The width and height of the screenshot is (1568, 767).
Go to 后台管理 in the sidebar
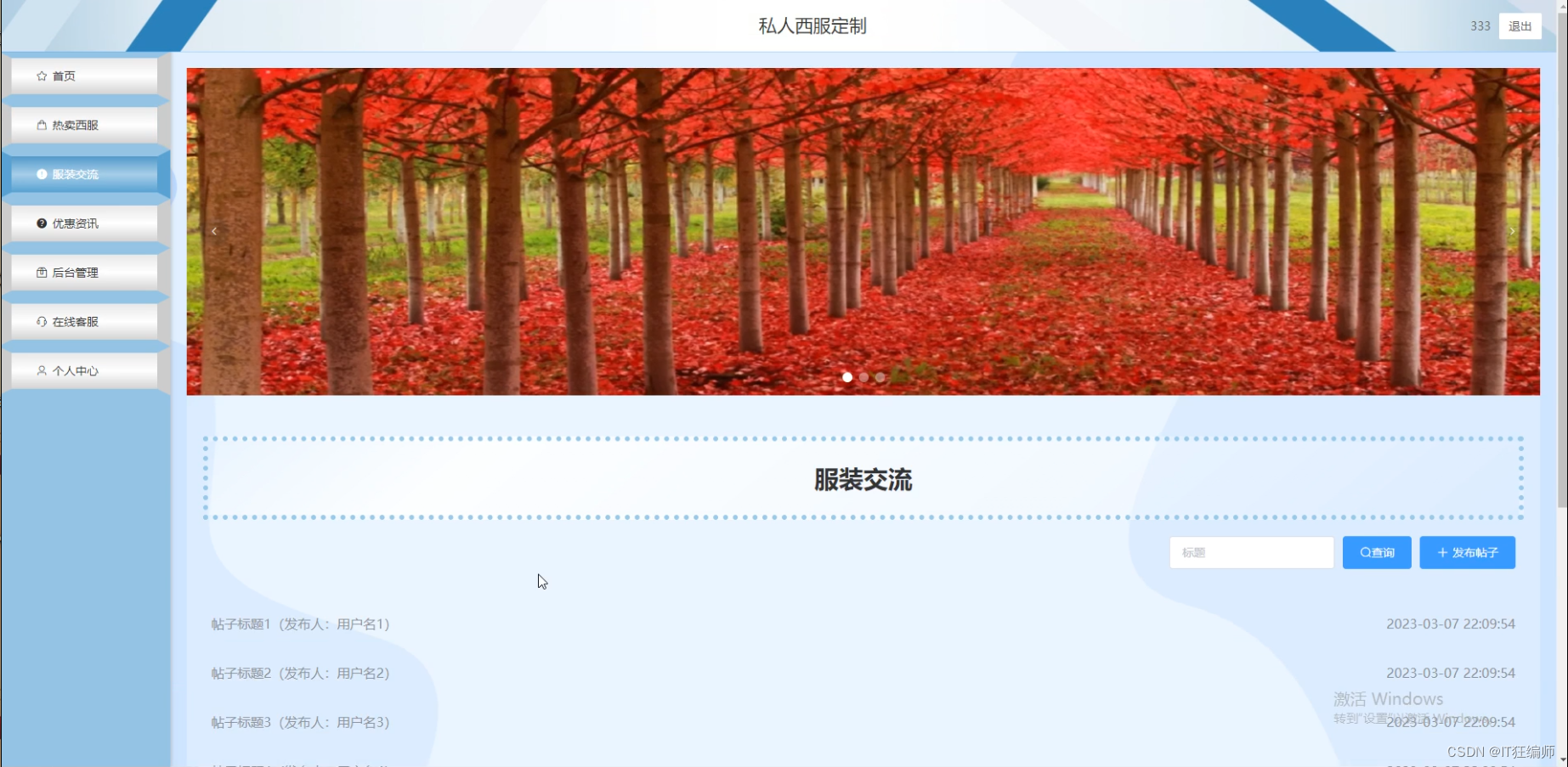84,273
